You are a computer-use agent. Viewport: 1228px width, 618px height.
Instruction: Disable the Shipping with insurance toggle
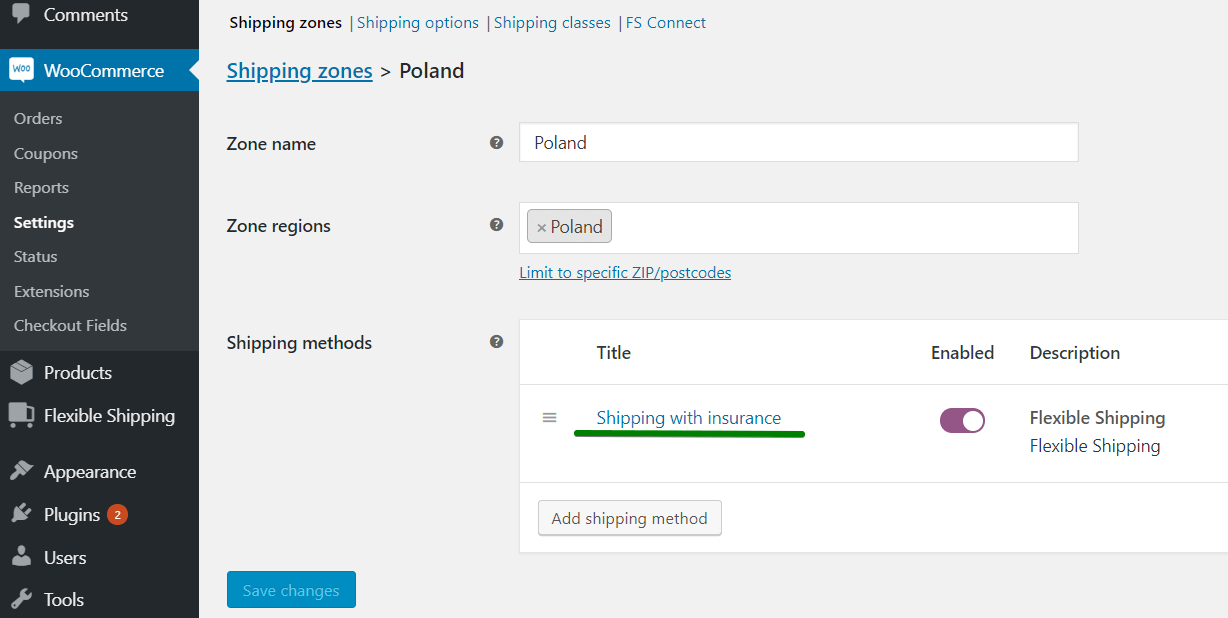tap(962, 420)
